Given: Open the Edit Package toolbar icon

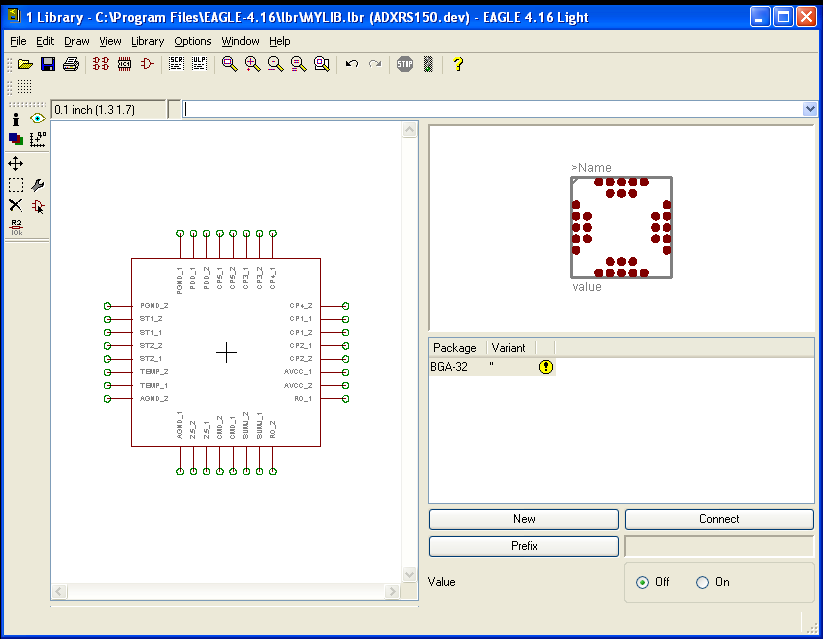Looking at the screenshot, I should [123, 63].
